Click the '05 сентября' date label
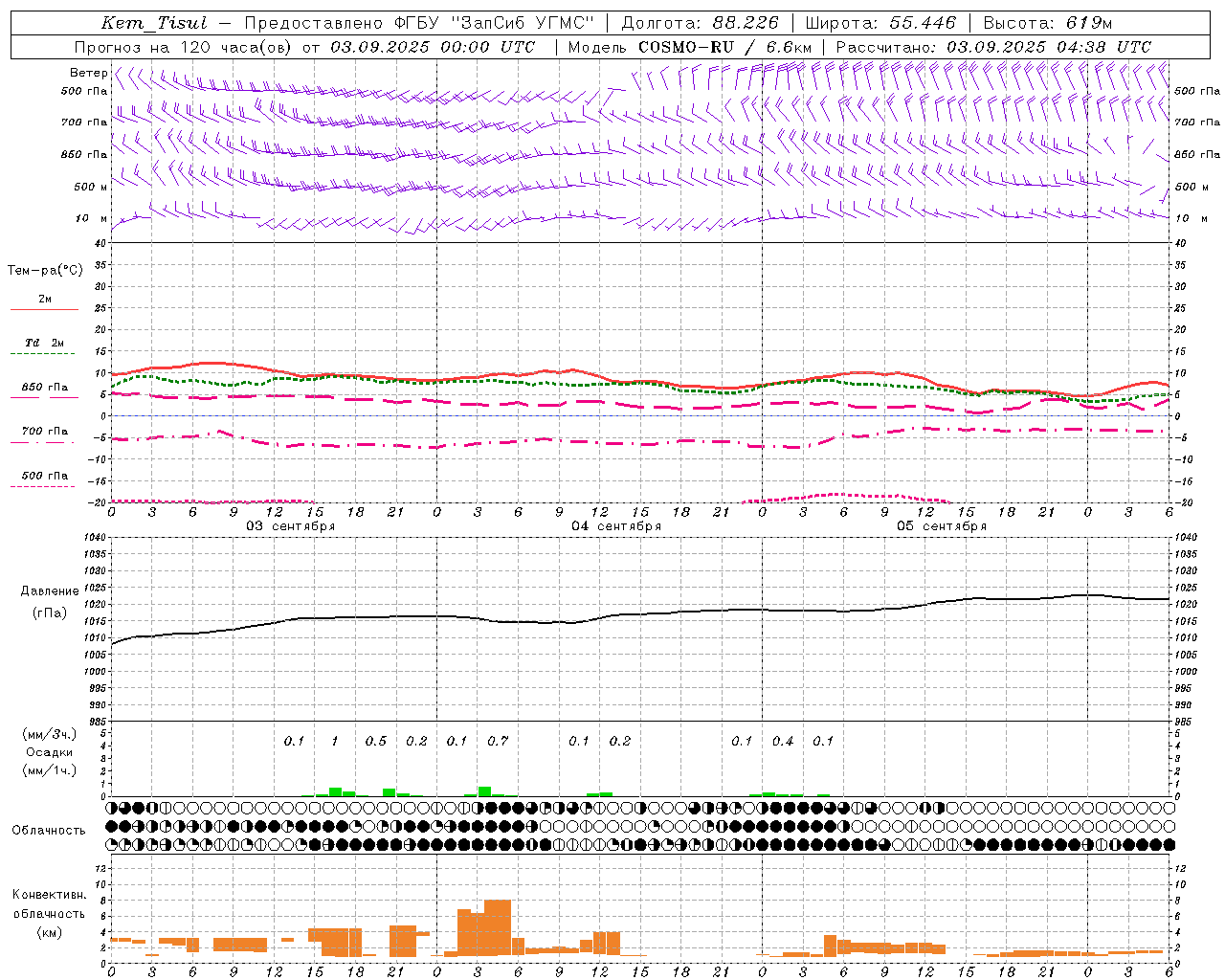Viewport: 1225px width, 980px height. tap(942, 526)
